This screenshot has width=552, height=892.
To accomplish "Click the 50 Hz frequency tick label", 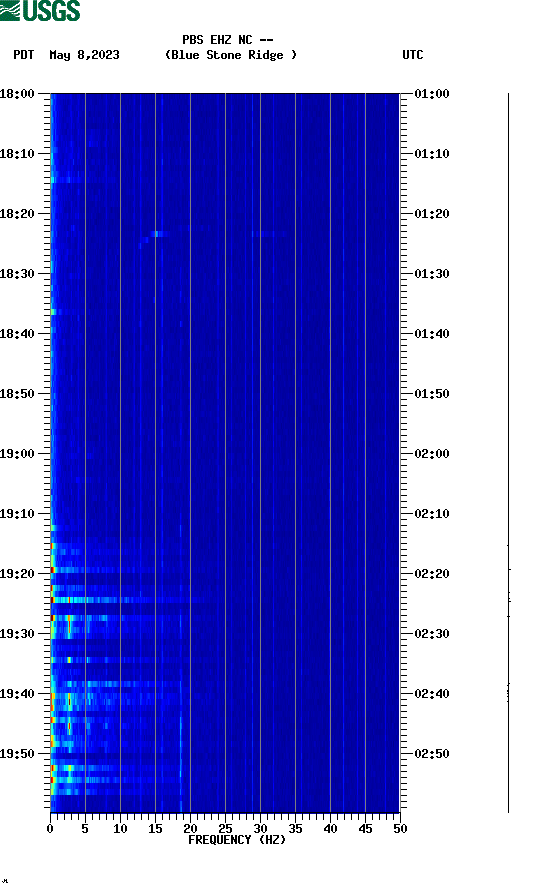I will 400,829.
